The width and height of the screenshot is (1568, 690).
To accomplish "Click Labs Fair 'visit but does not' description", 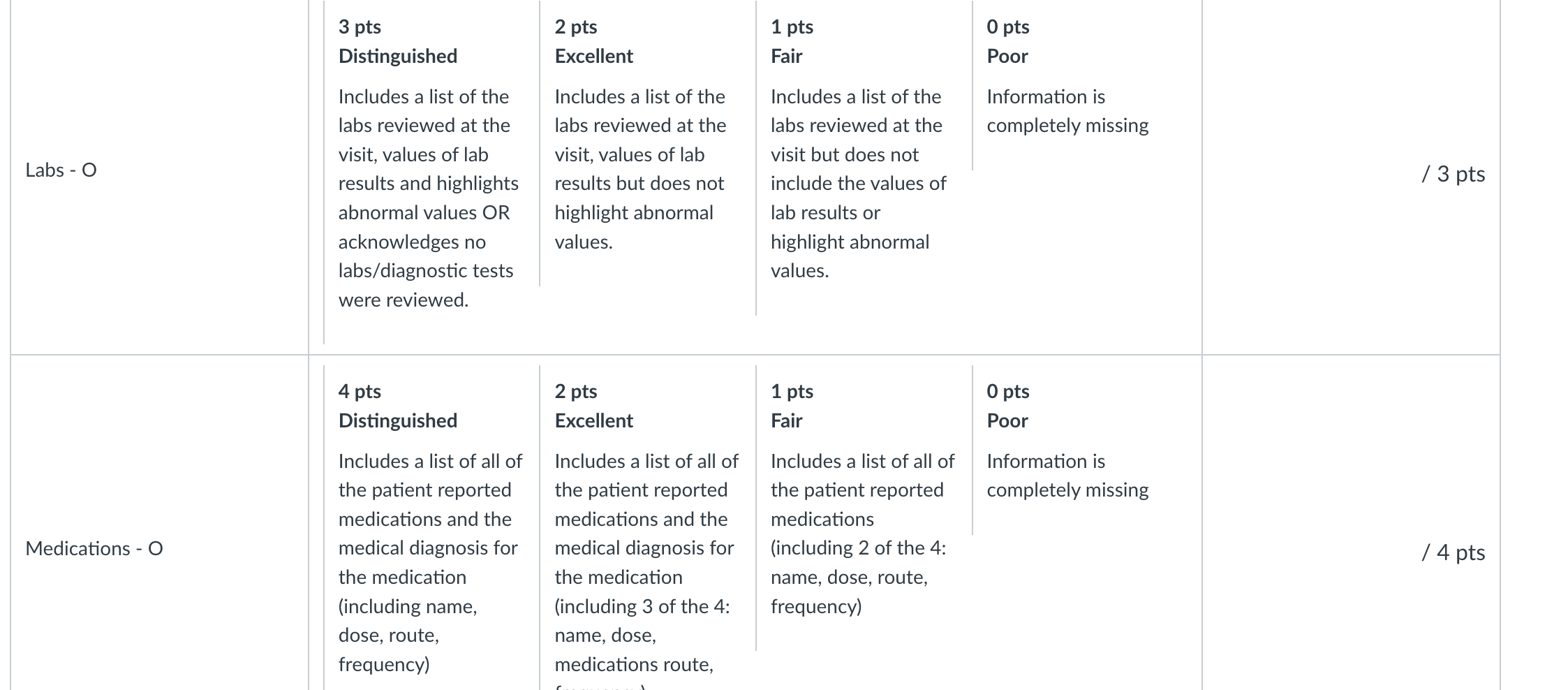I will tap(845, 154).
